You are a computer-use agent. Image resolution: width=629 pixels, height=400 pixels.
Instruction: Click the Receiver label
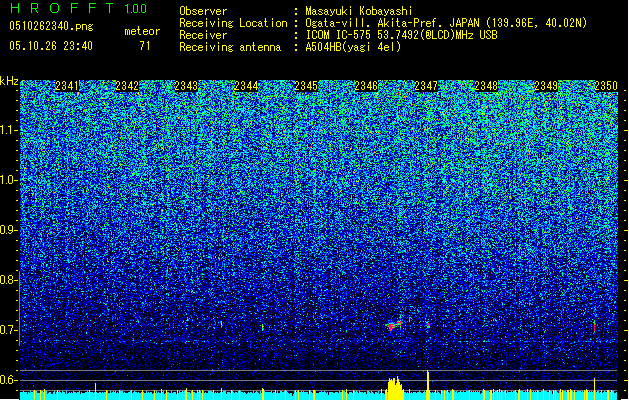pyautogui.click(x=203, y=35)
